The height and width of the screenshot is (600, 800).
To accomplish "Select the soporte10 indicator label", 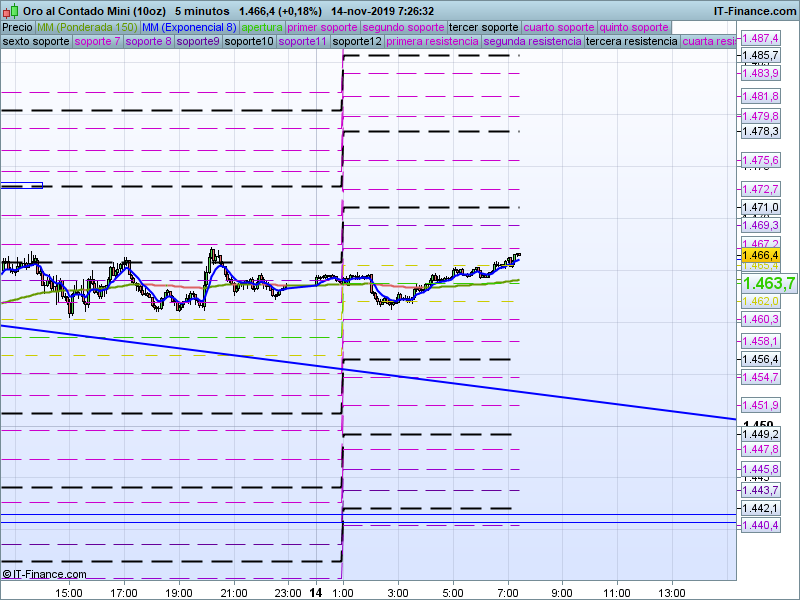I will [x=249, y=42].
